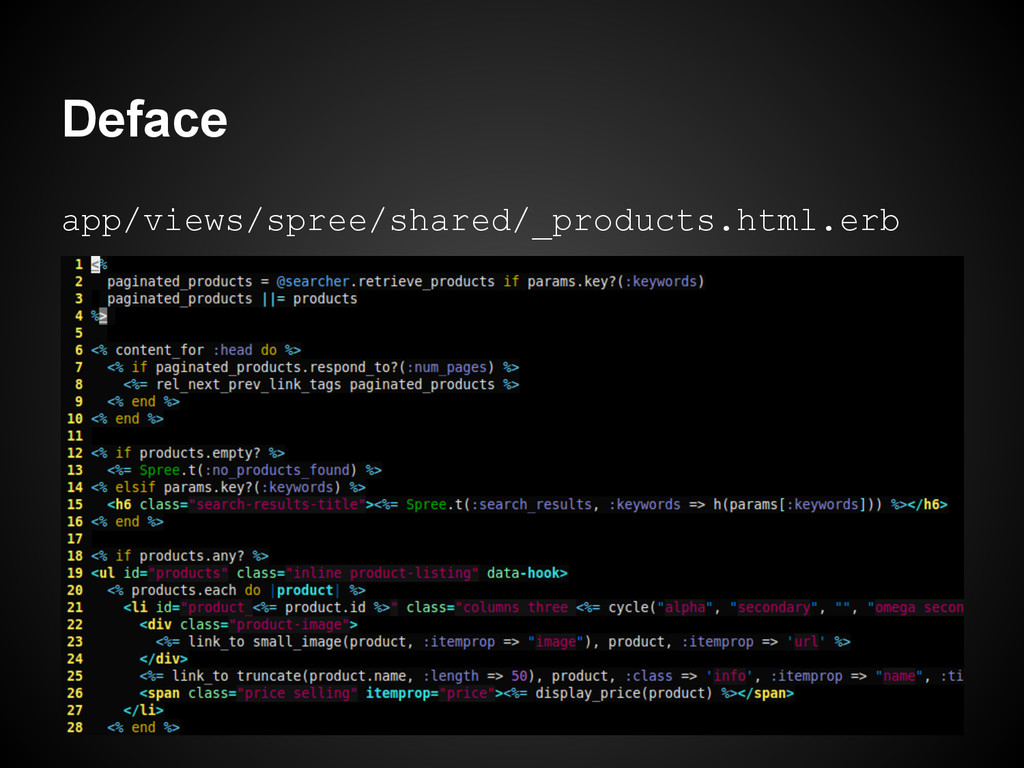Click 'end' keyword on line 9
This screenshot has width=1024, height=768.
tap(144, 402)
